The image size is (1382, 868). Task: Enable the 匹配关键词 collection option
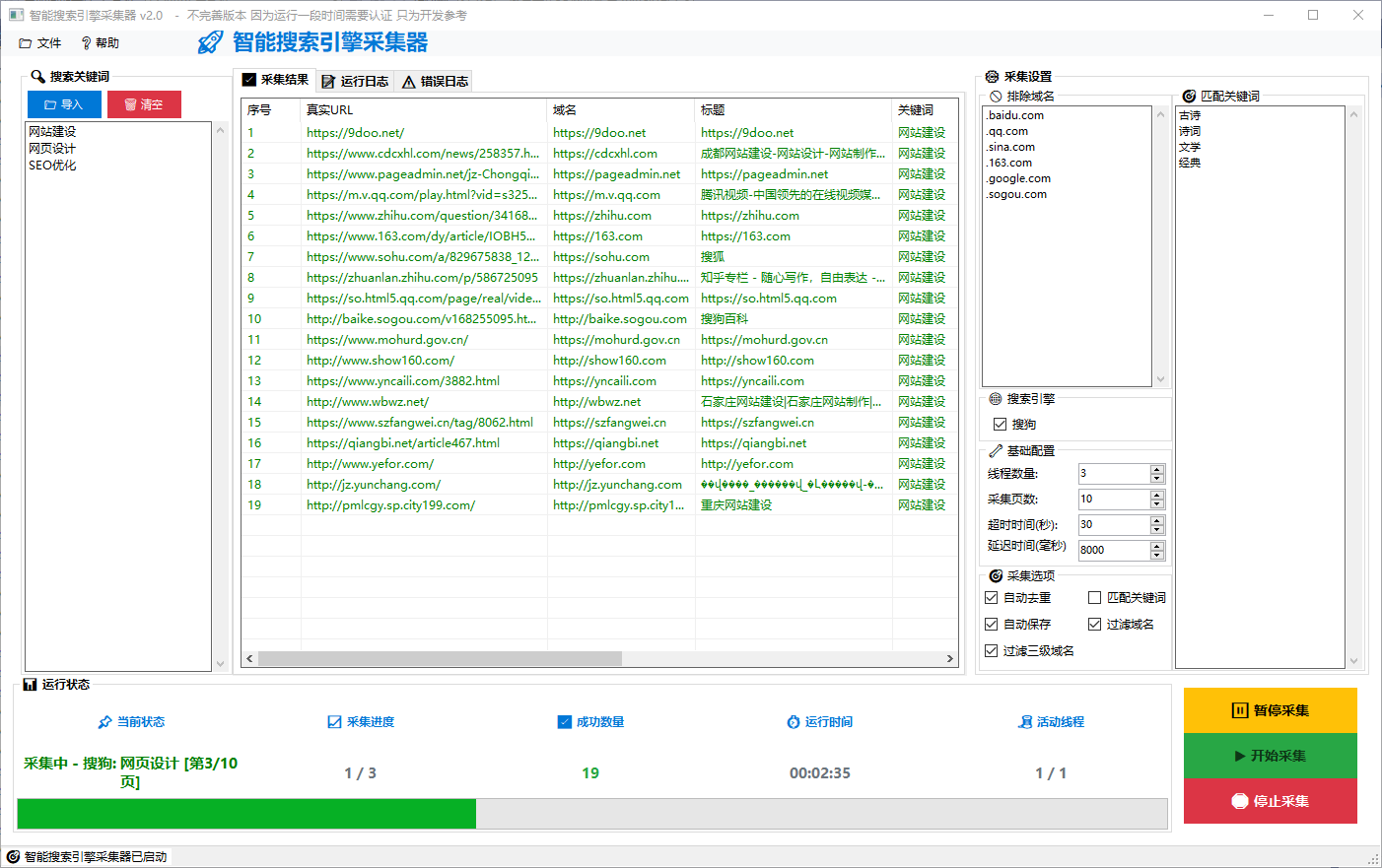tap(1095, 597)
